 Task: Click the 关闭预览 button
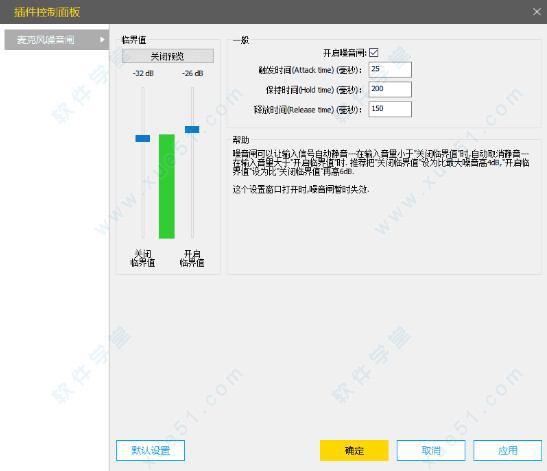(x=168, y=56)
